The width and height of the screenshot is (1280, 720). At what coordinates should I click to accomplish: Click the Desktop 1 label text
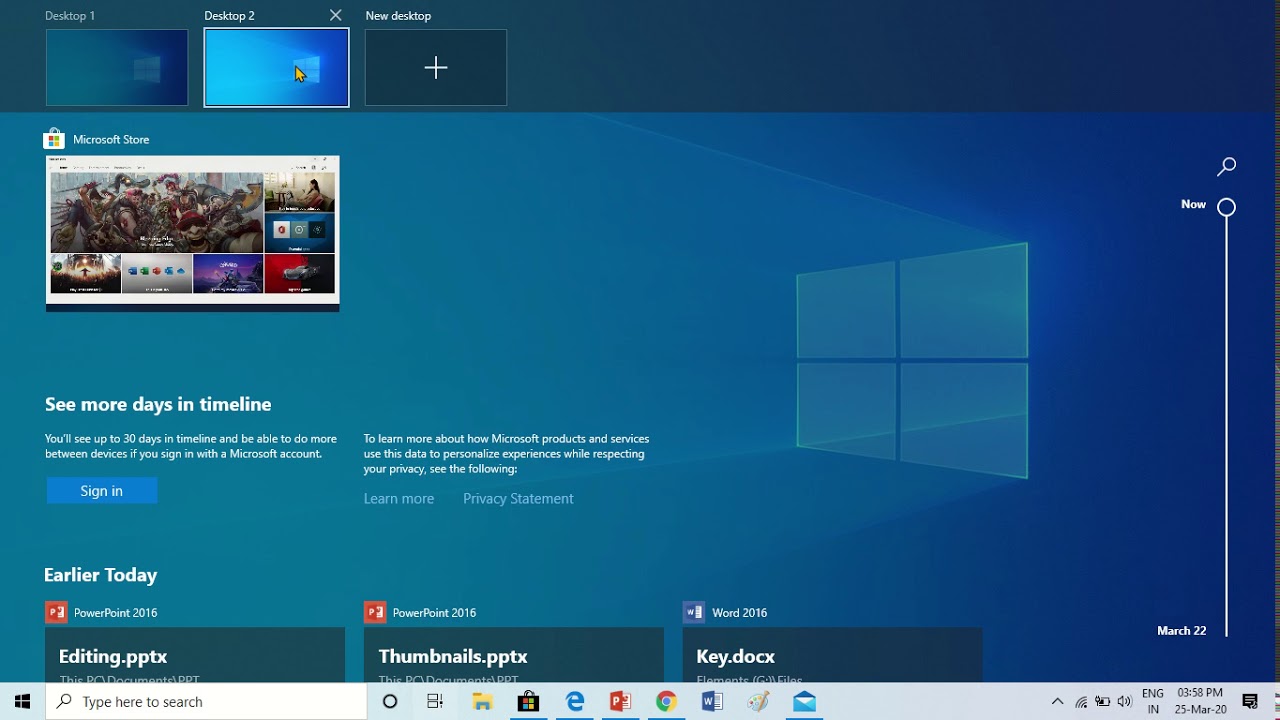pyautogui.click(x=70, y=16)
